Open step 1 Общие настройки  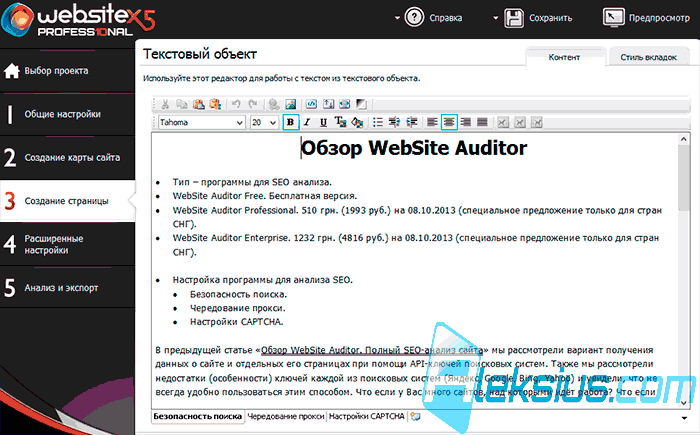67,114
